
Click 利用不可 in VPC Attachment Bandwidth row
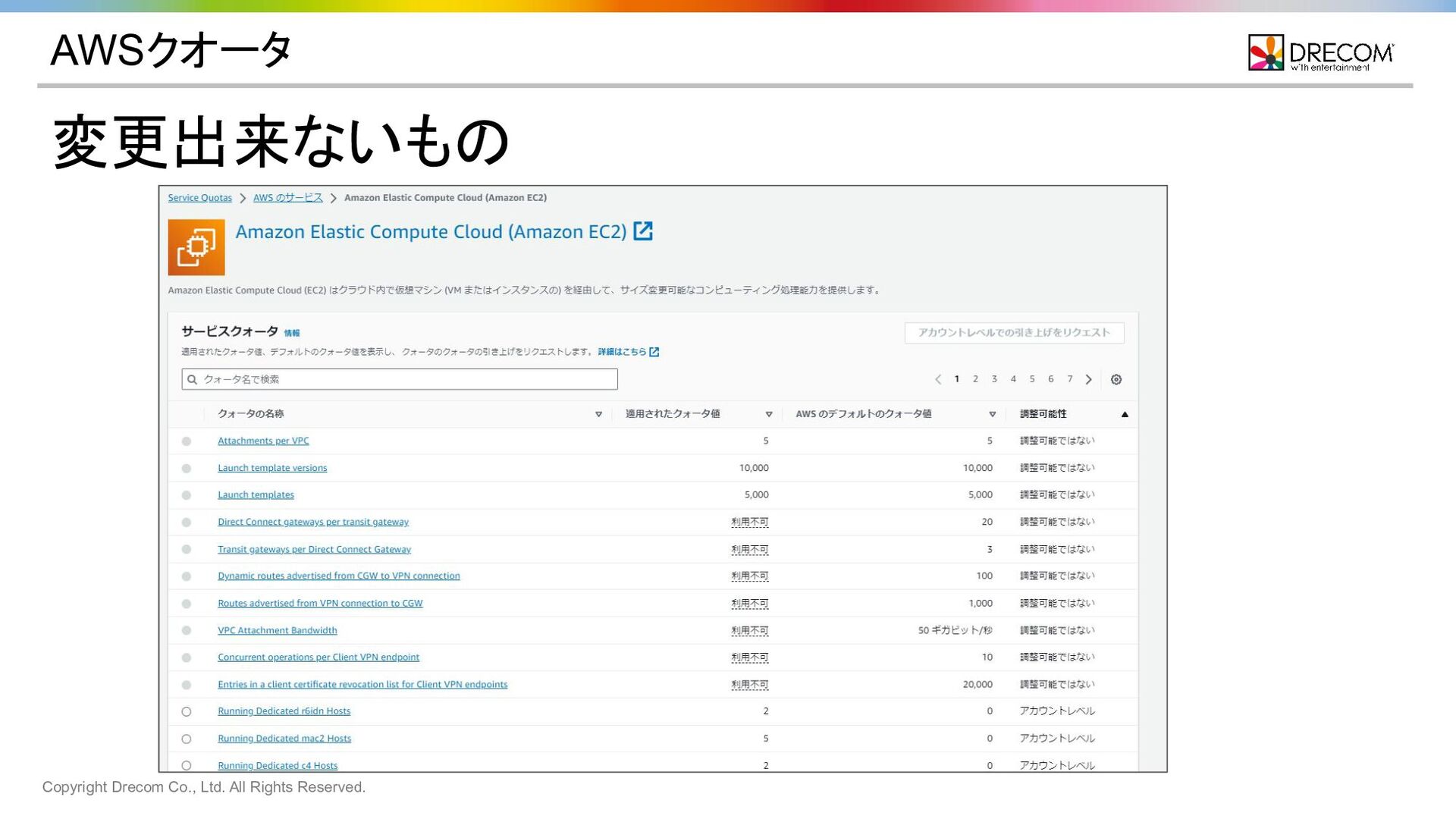(x=750, y=630)
